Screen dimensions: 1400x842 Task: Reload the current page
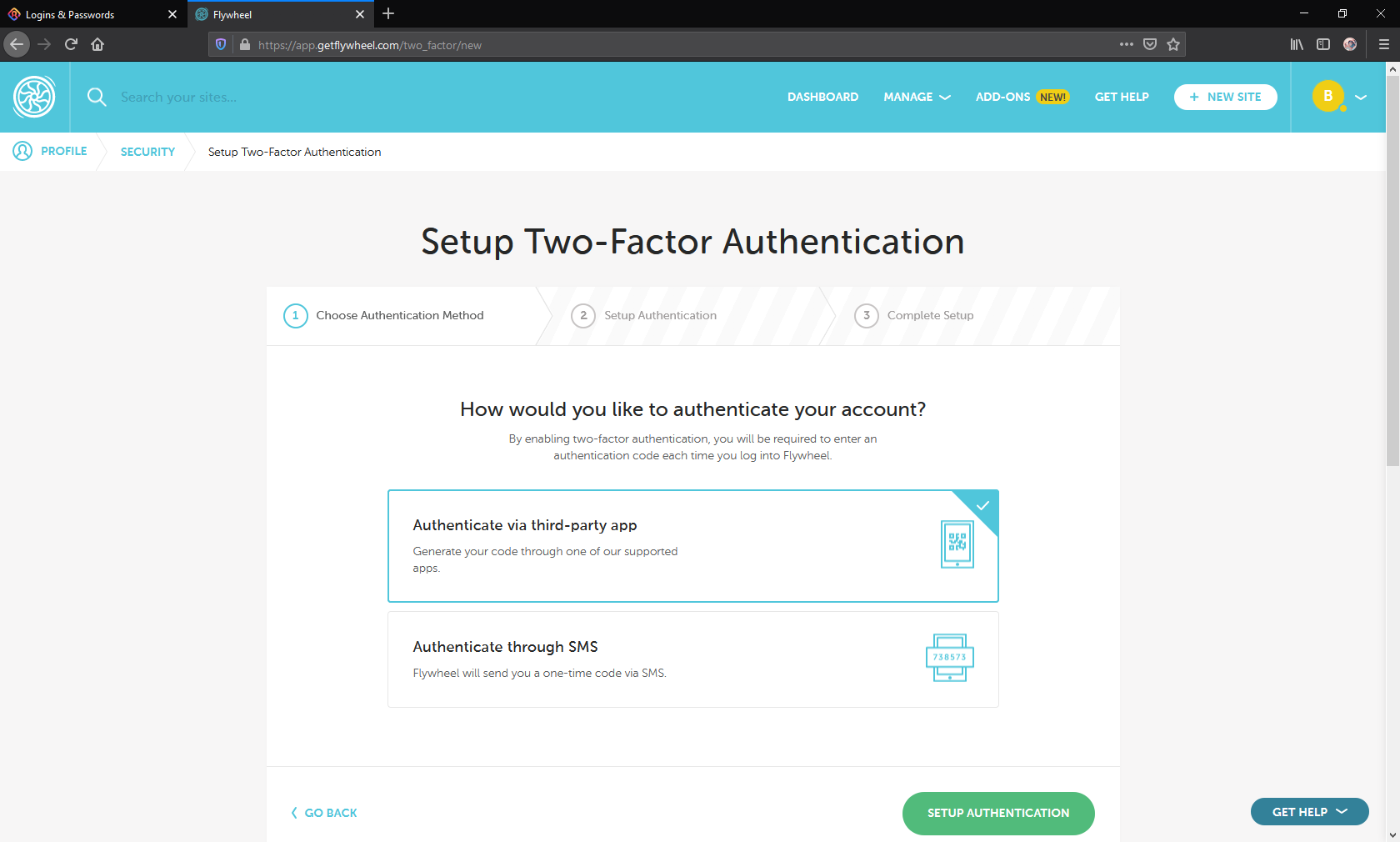tap(71, 44)
